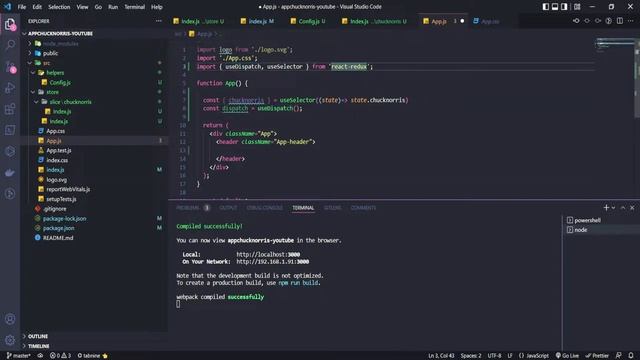Click the notifications bell in status bar
This screenshot has height=360, width=640.
(x=631, y=356)
